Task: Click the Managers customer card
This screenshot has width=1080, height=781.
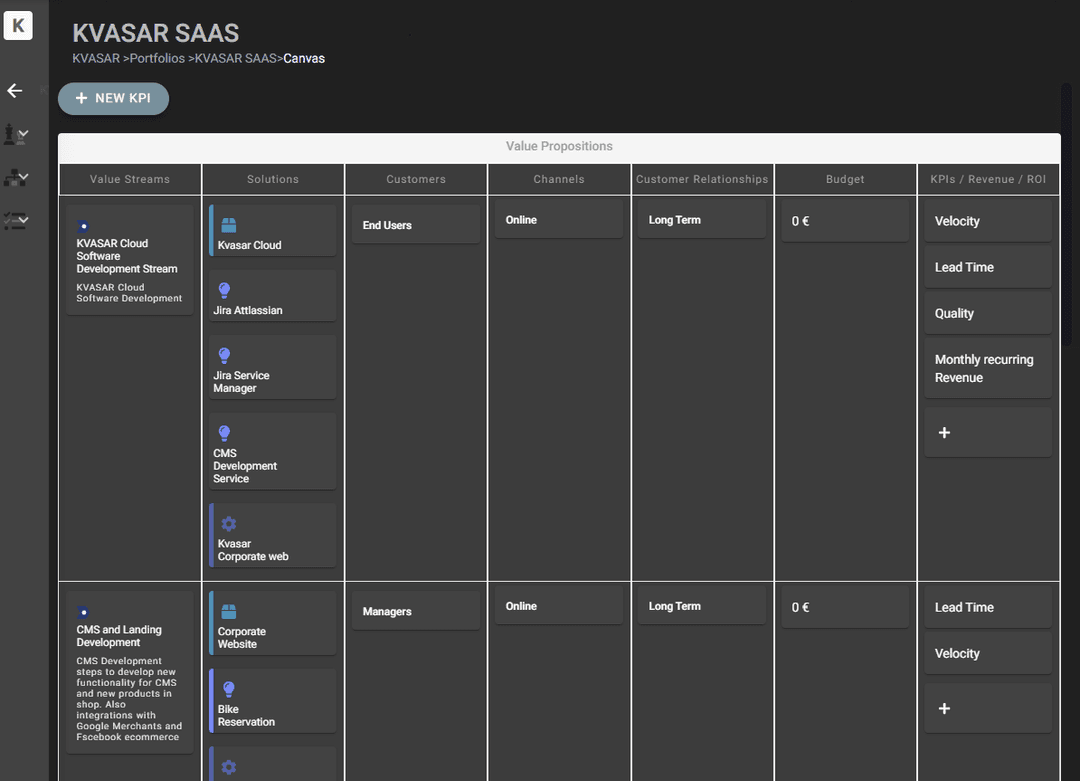Action: pos(415,611)
